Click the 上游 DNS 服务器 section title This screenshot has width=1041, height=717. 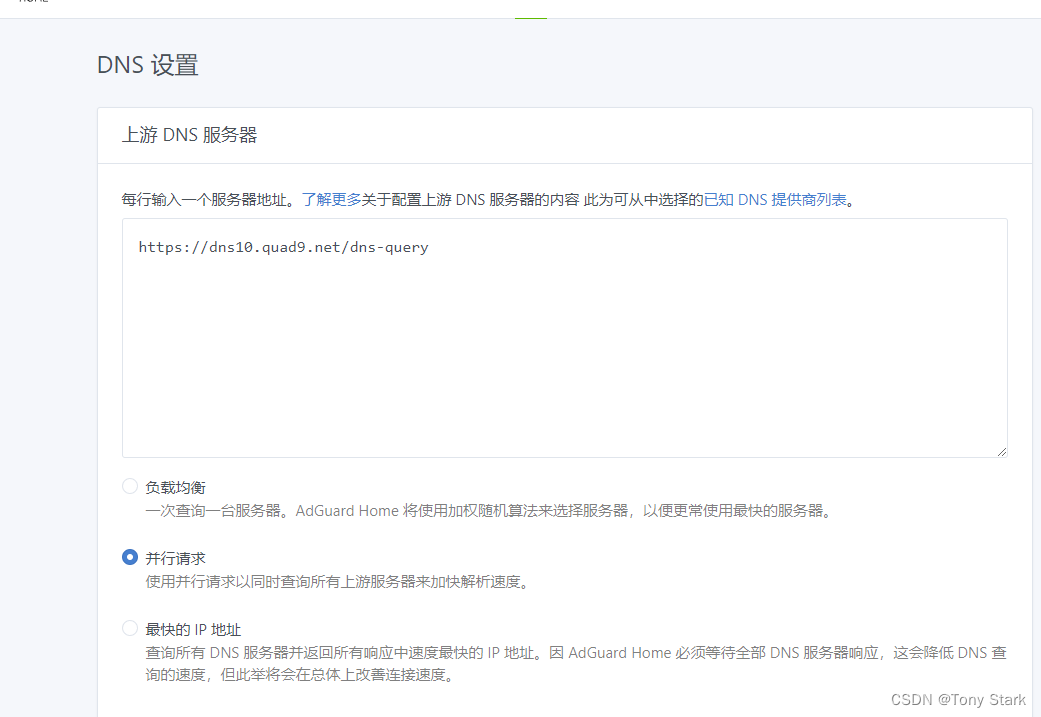pyautogui.click(x=189, y=135)
